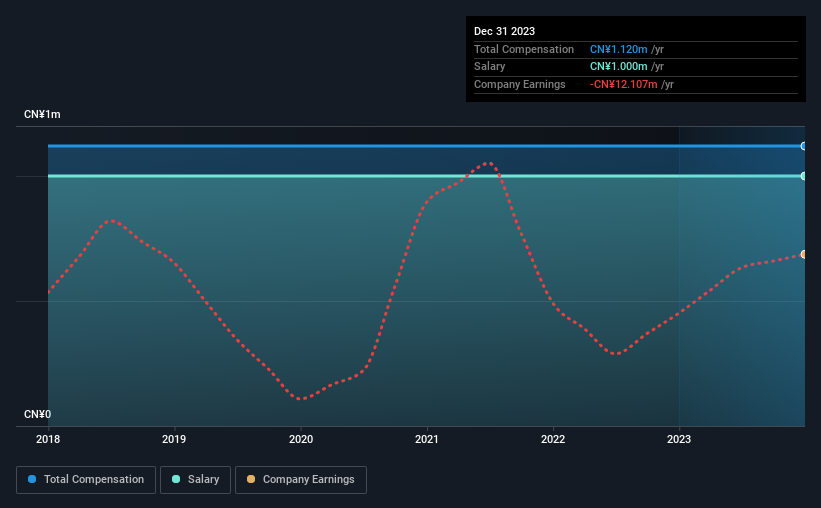821x508 pixels.
Task: Click the -CN¥12.107m company earnings value
Action: tap(623, 84)
